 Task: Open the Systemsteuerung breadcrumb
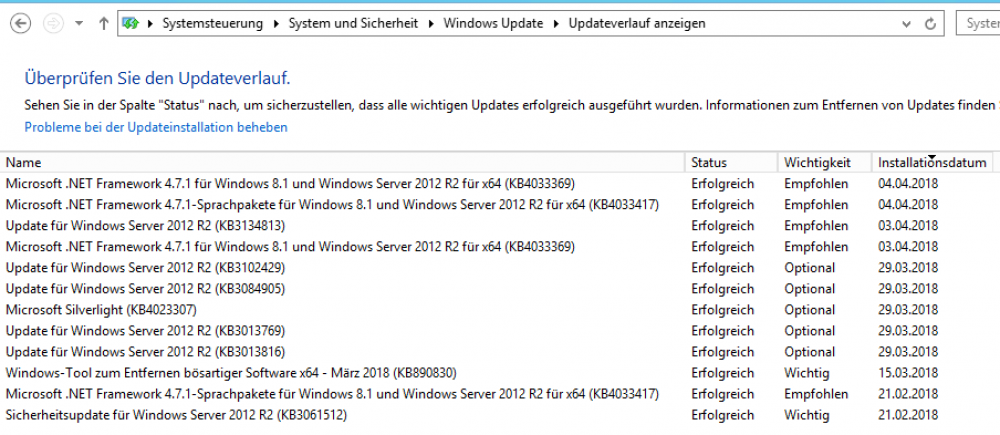(x=212, y=23)
